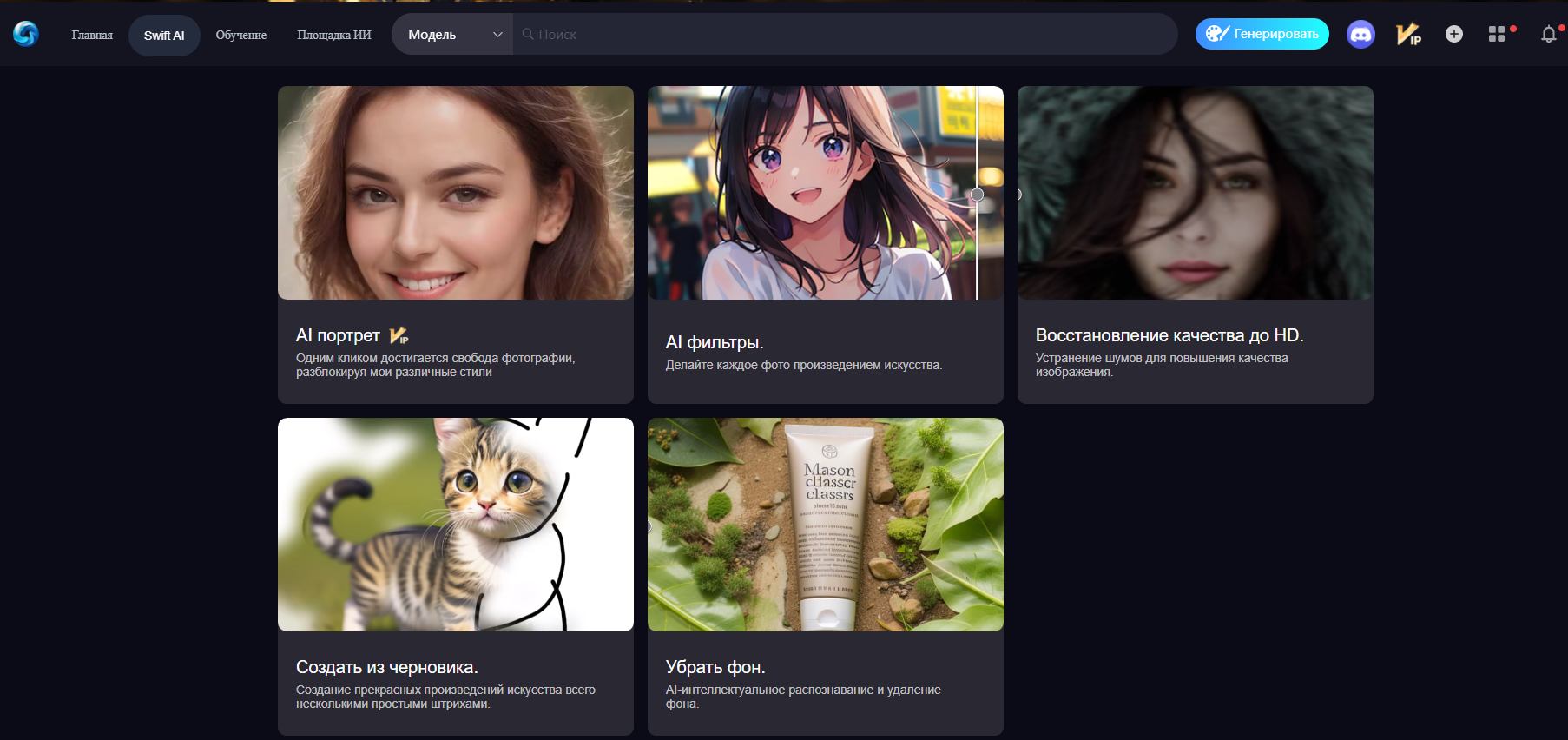Viewport: 1568px width, 740px height.
Task: Click 'Делайте каждое фото произведением искусства' text
Action: (804, 365)
